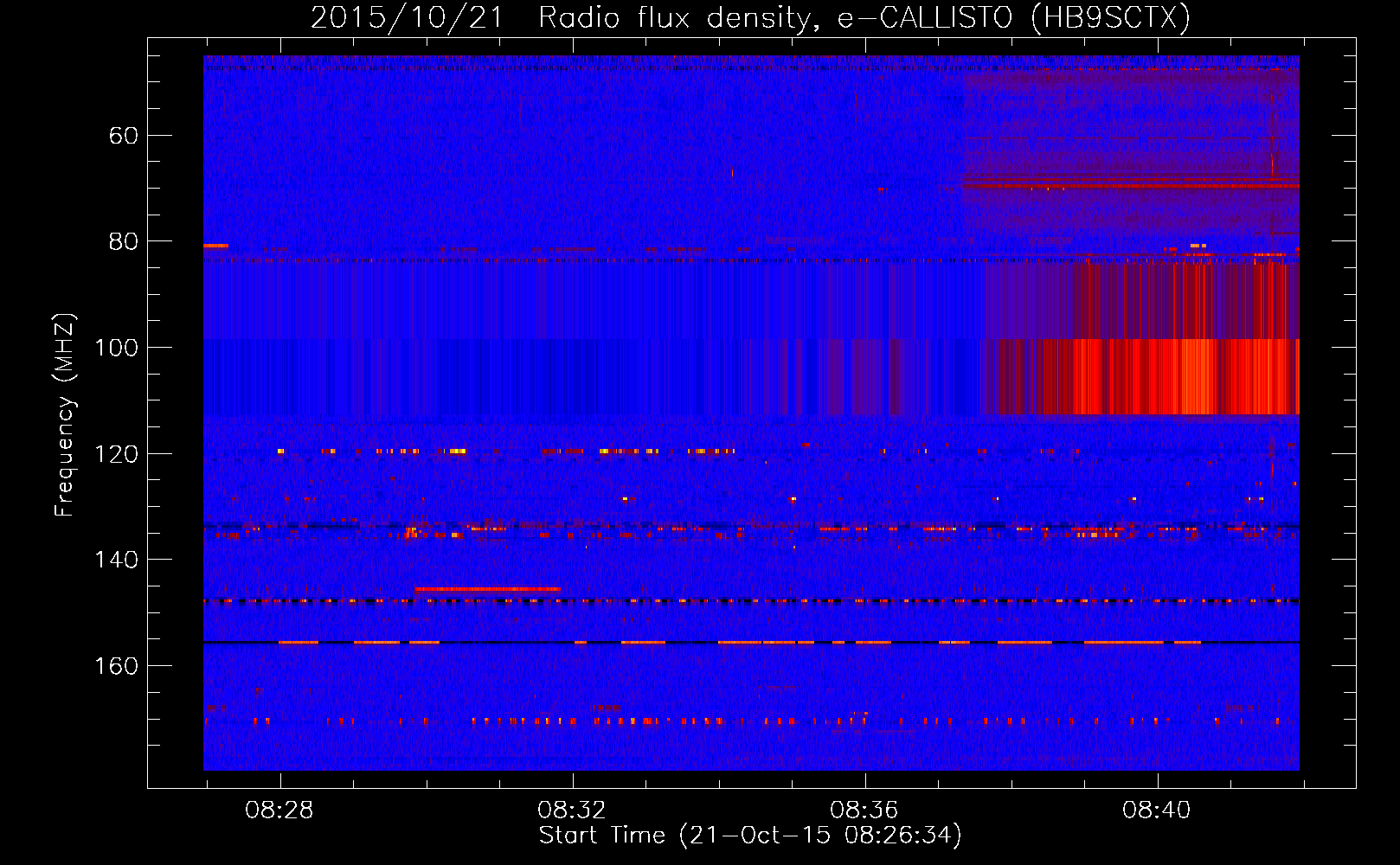This screenshot has height=865, width=1400.
Task: Click the short red segment at 80 MHz, plot's left edge
Action: [x=215, y=246]
